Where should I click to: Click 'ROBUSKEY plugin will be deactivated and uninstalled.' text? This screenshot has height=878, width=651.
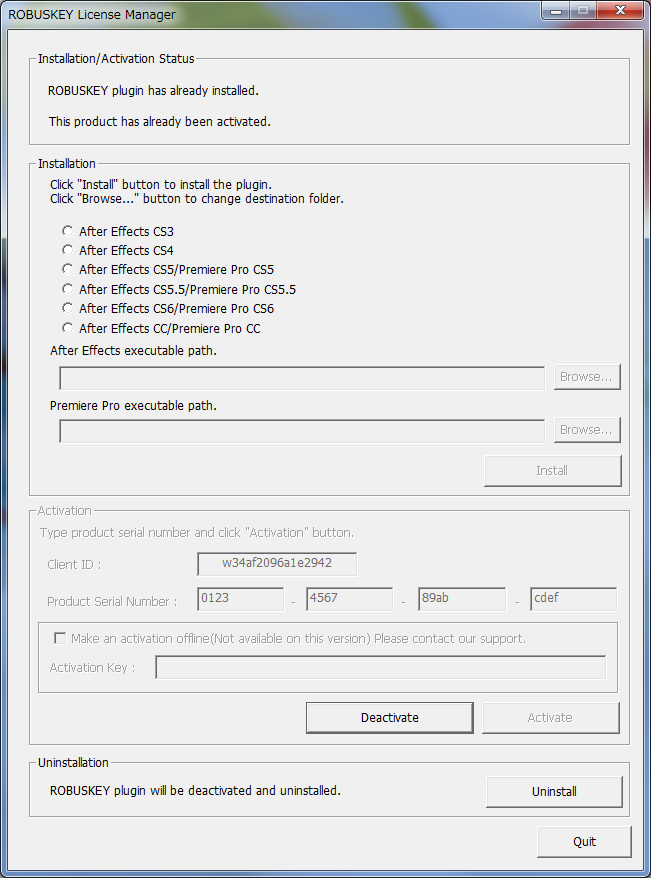point(195,791)
